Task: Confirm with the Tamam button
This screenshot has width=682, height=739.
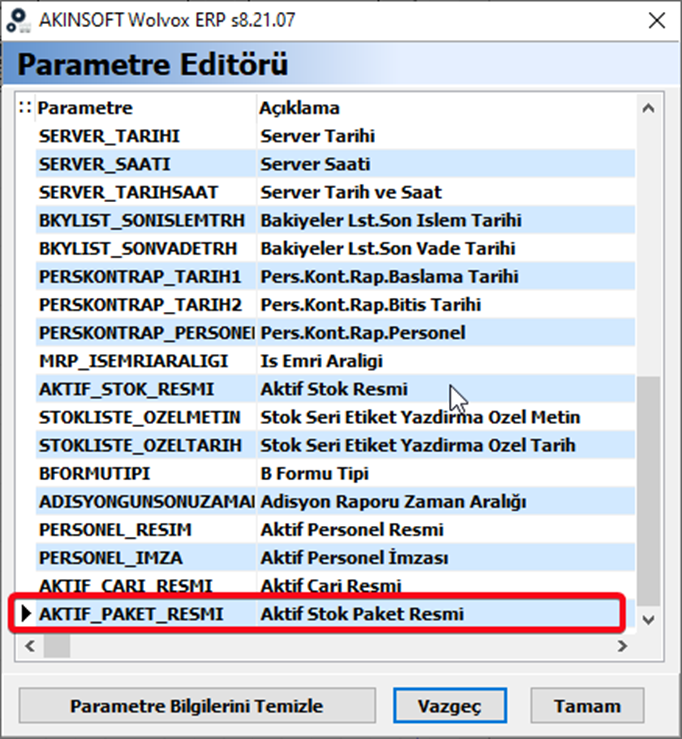Action: 587,706
